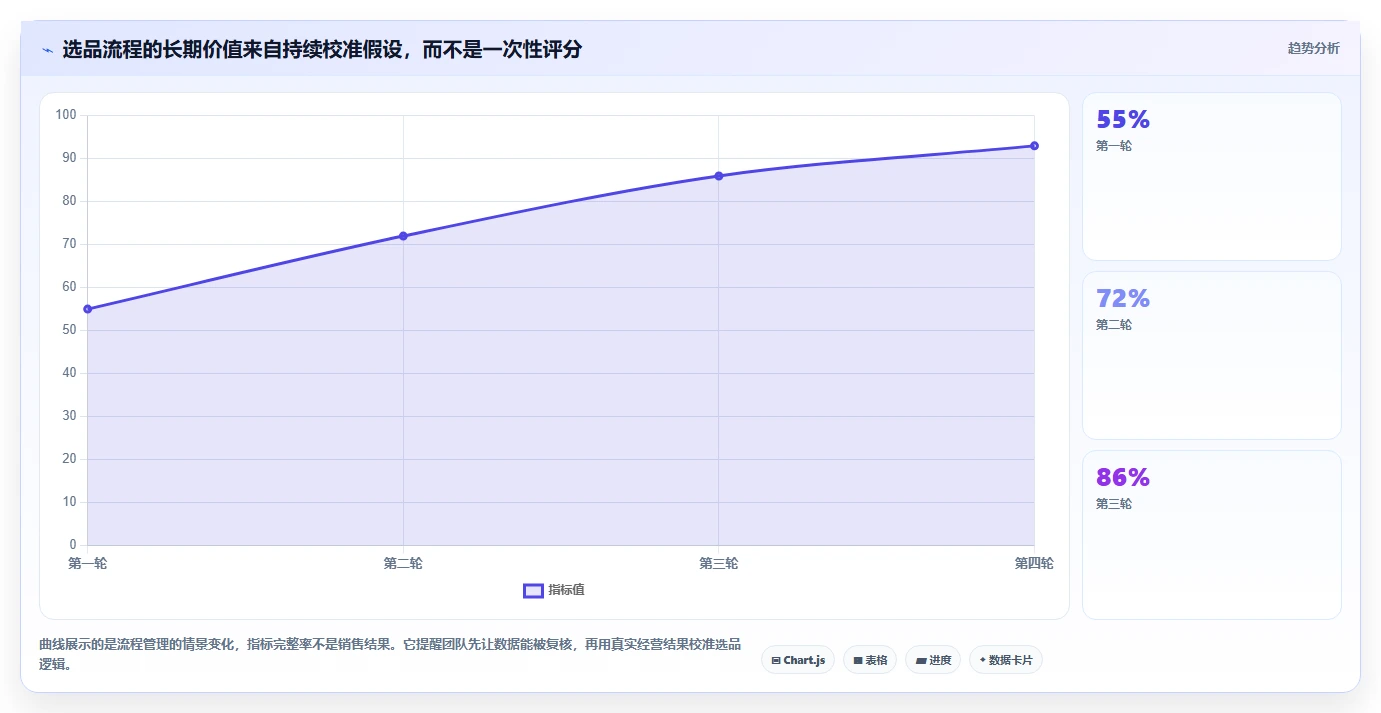Select the 表格 tag chip
The width and height of the screenshot is (1381, 713).
pyautogui.click(x=870, y=660)
